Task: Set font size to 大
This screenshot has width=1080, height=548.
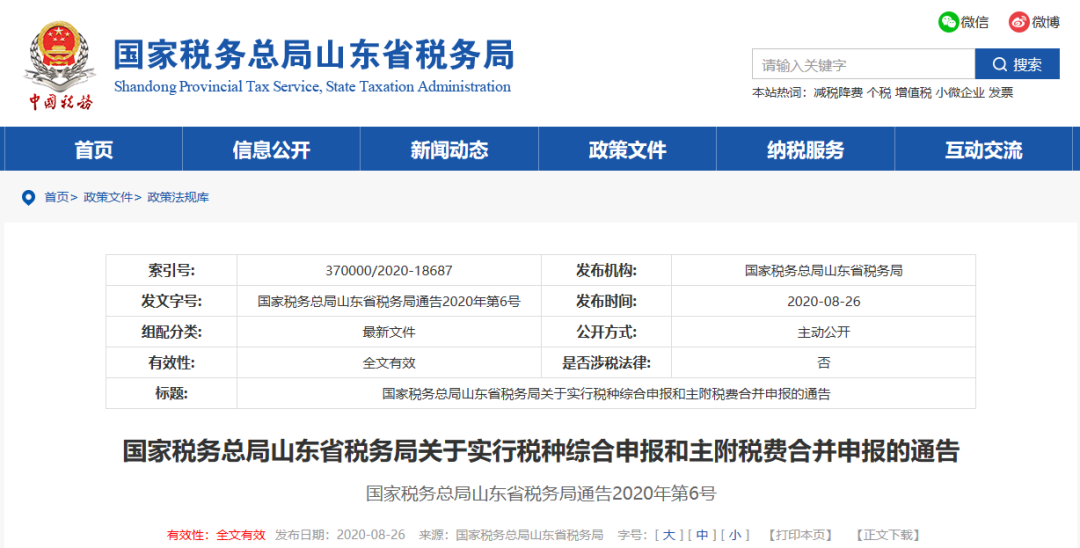Action: click(669, 535)
